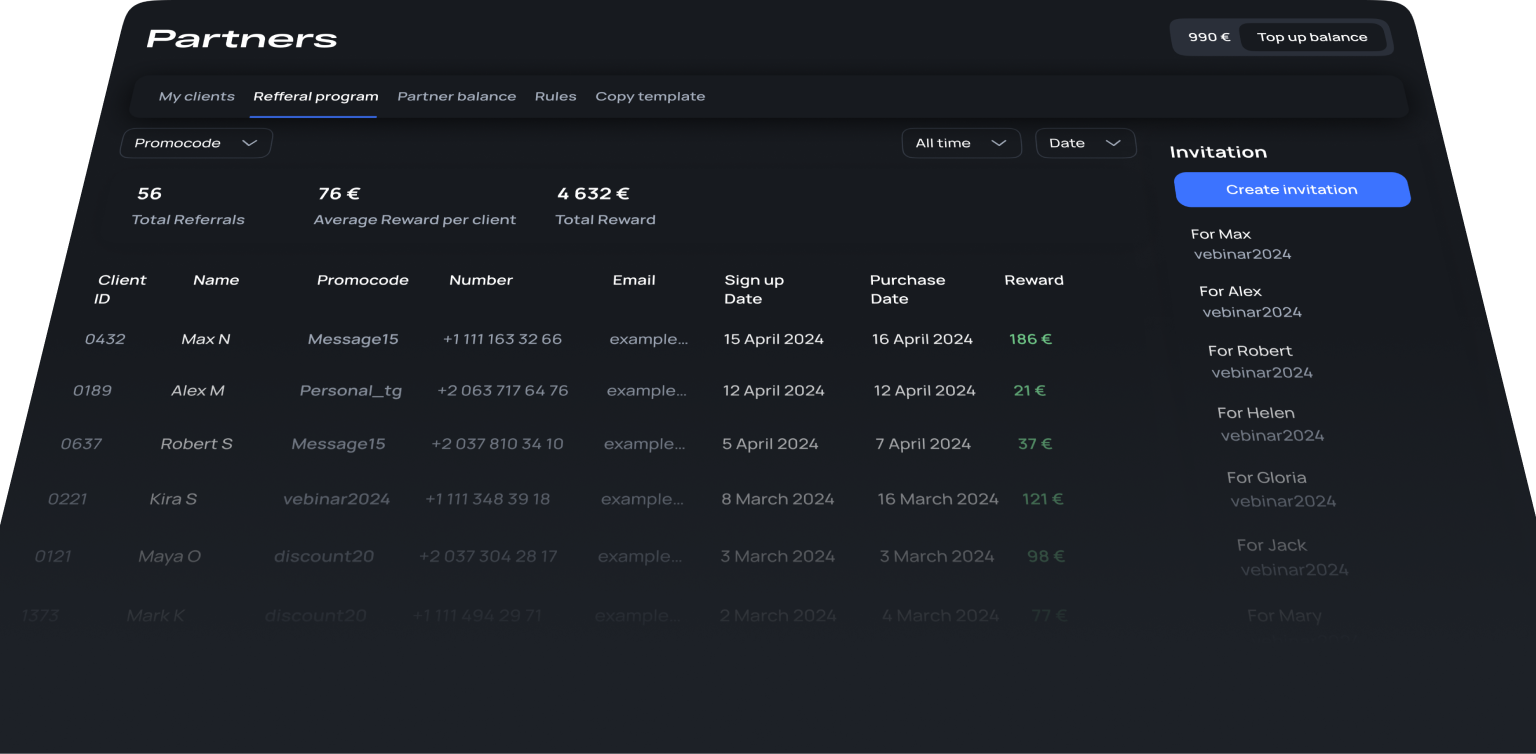This screenshot has width=1536, height=754.
Task: Click phone number +2 037 810 34 10
Action: [497, 444]
